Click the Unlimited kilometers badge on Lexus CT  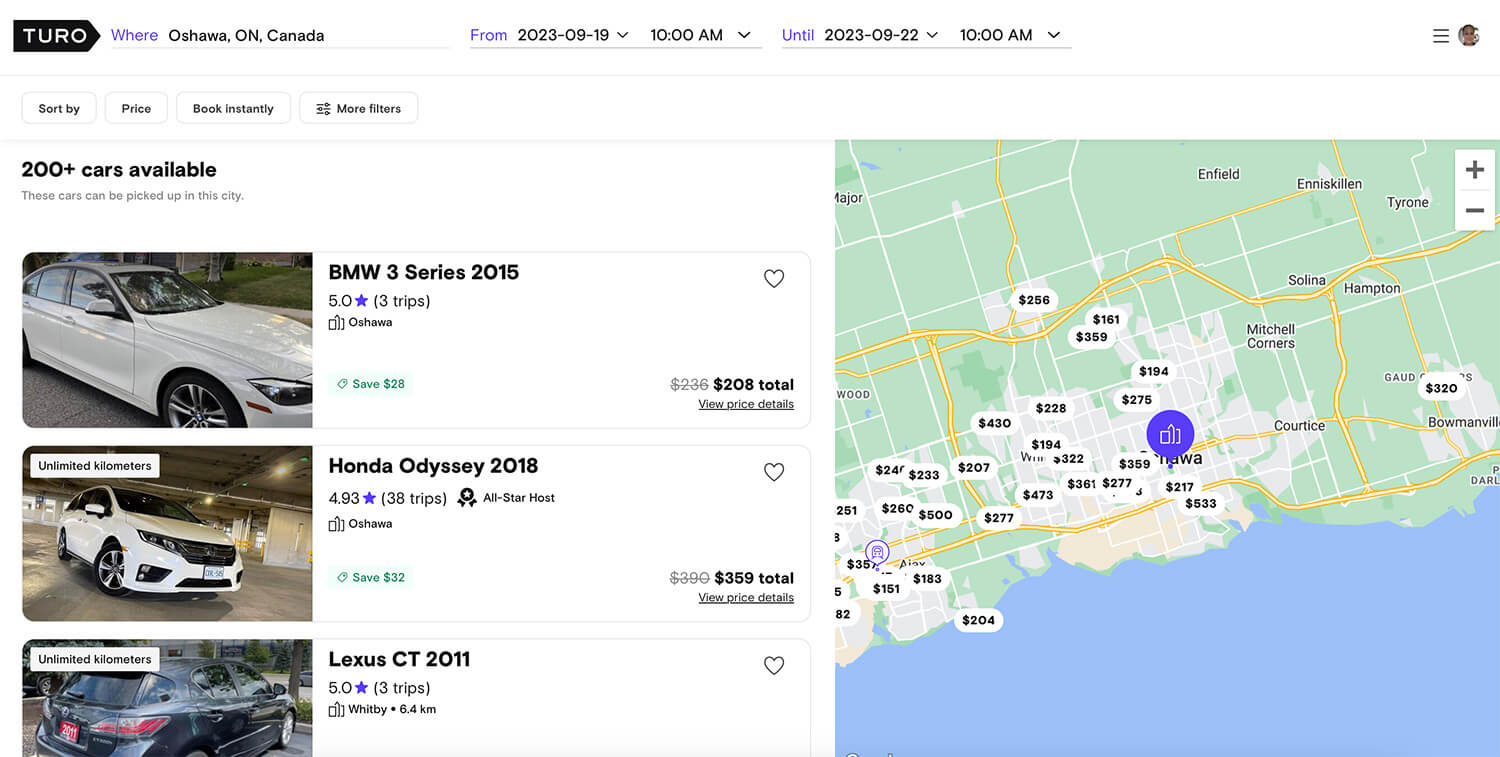coord(95,659)
